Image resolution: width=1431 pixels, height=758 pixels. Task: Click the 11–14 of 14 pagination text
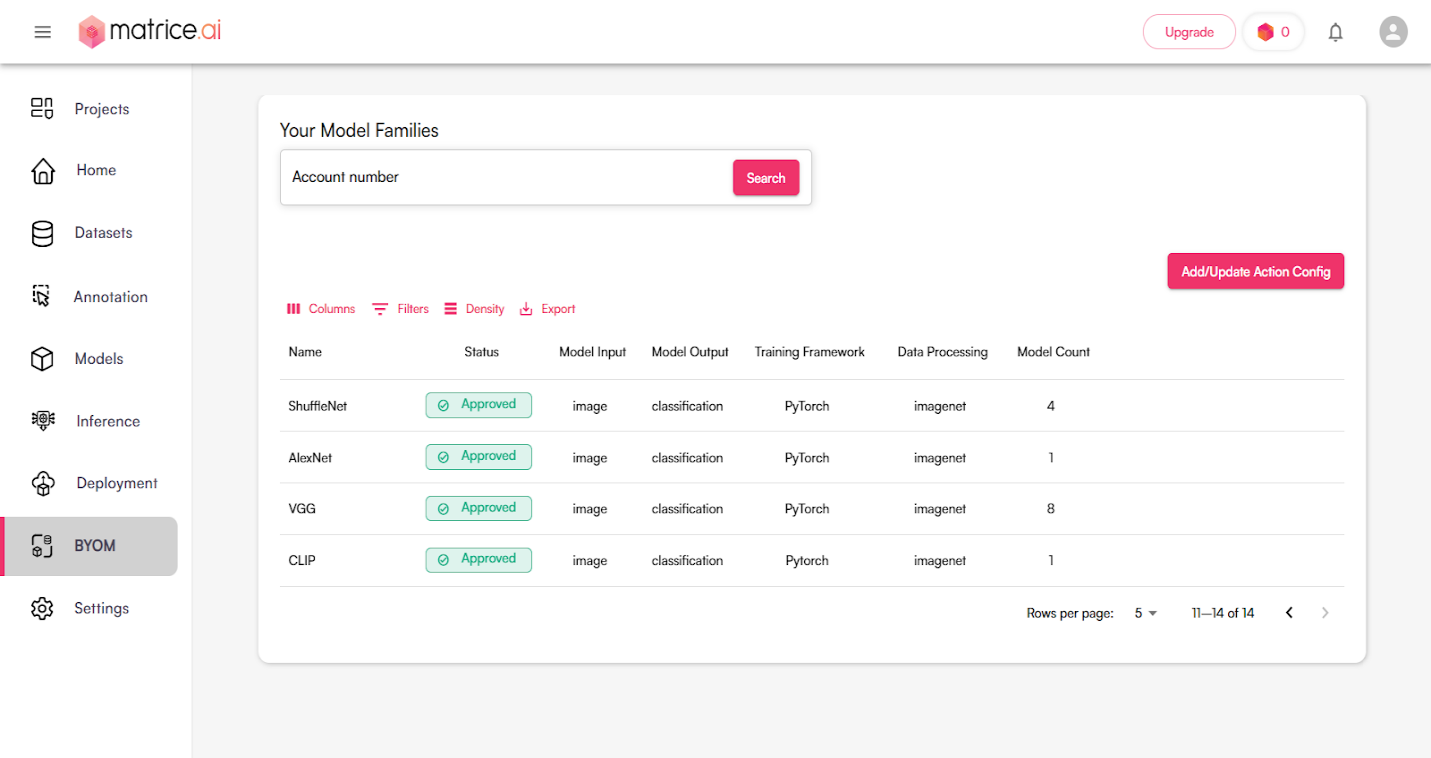[1223, 613]
